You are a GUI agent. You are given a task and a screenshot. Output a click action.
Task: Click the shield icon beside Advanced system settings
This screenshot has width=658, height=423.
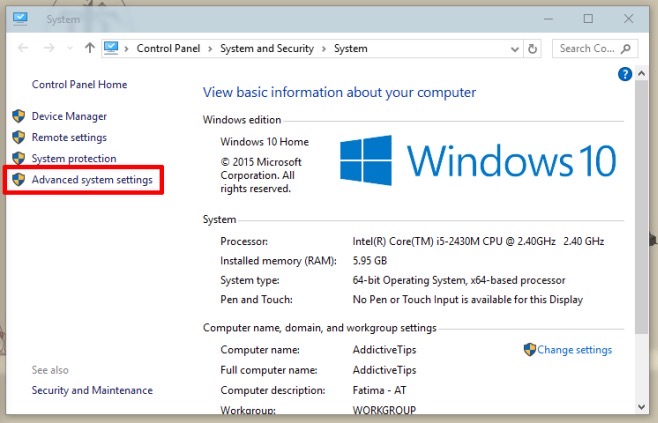(18, 179)
